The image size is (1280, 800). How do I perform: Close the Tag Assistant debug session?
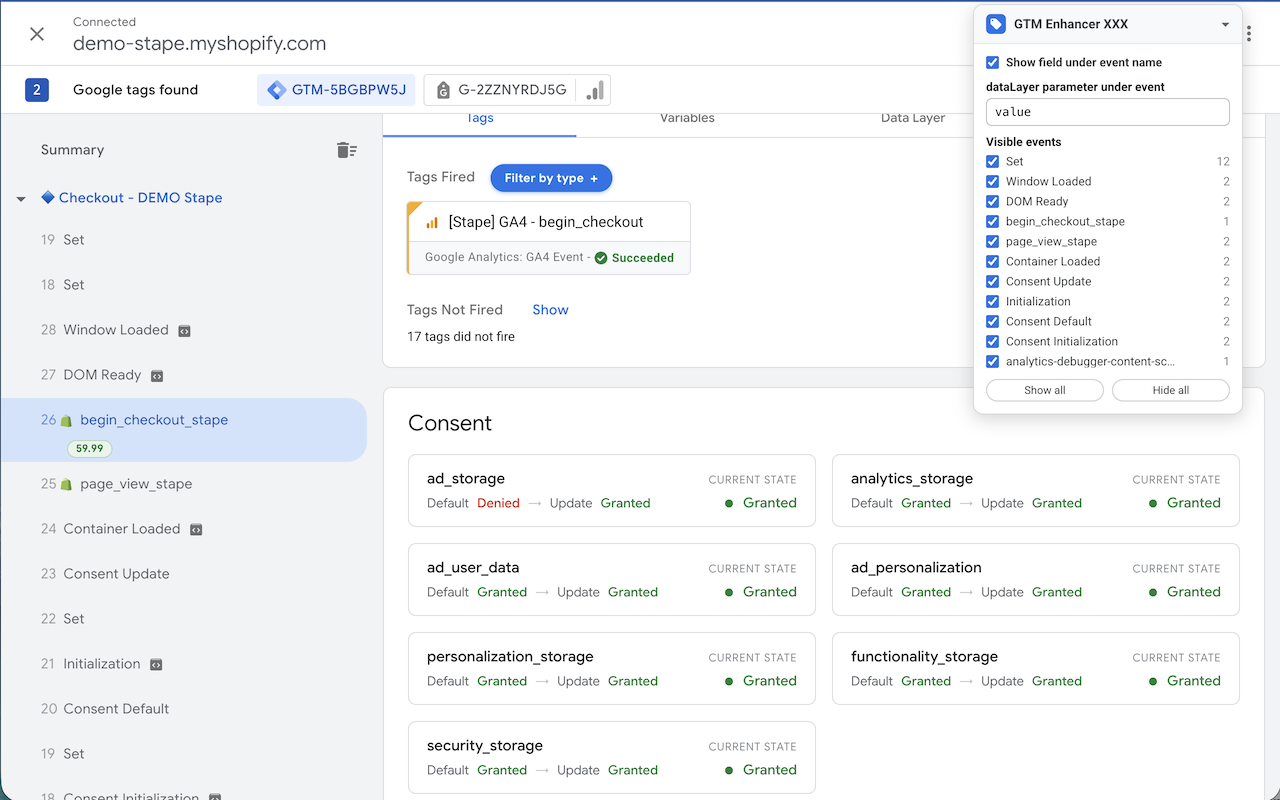(37, 34)
